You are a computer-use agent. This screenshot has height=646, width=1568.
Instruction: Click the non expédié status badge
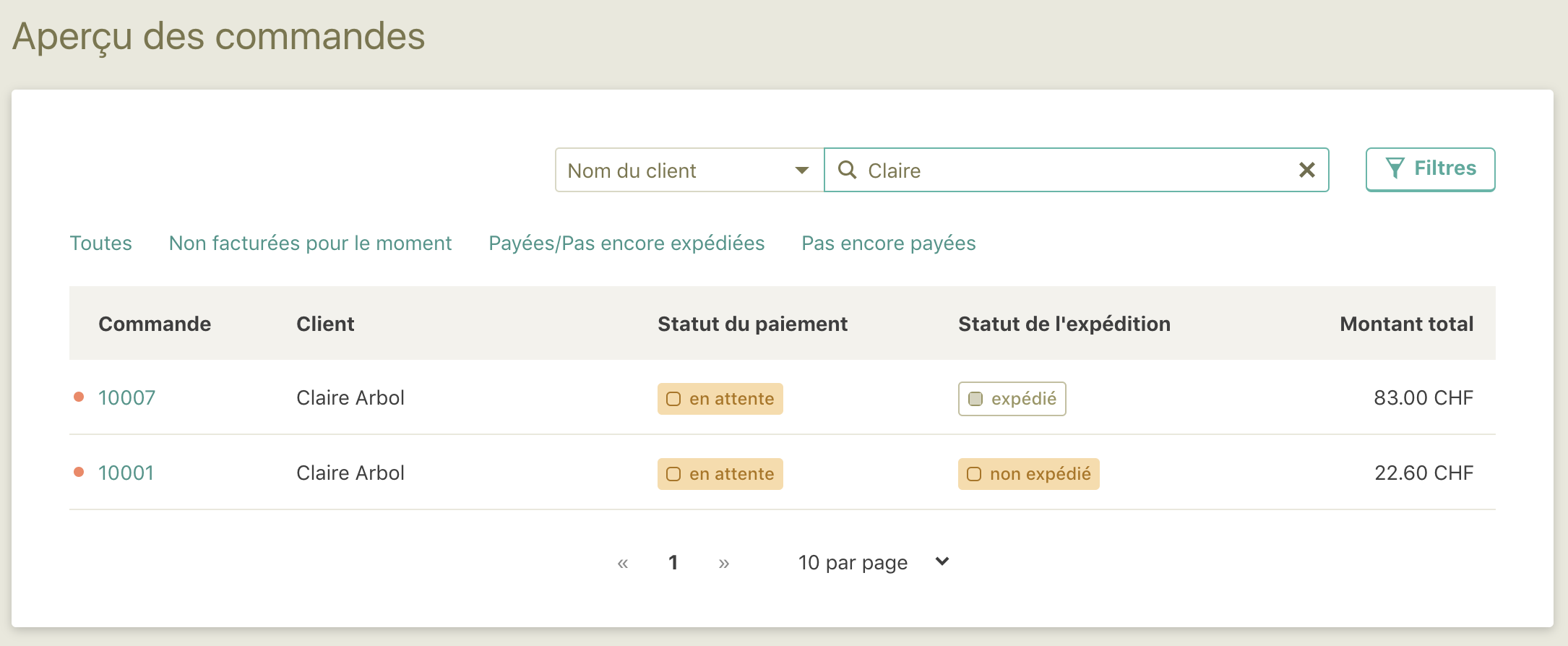click(1028, 474)
